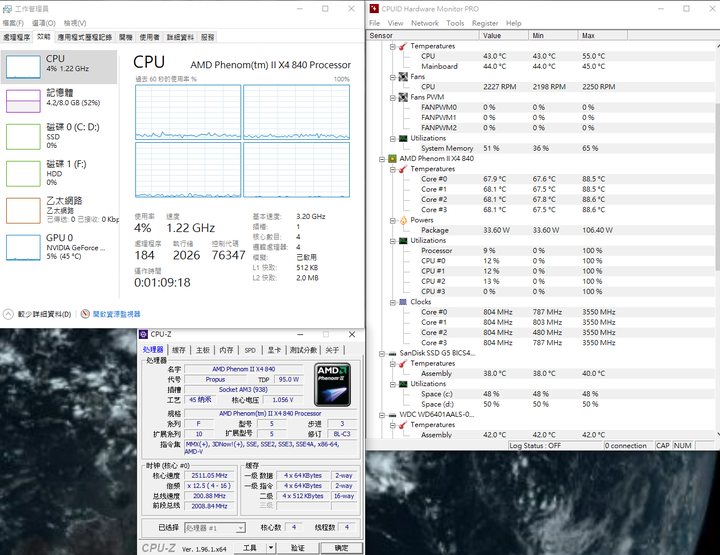The image size is (720, 555).
Task: Open 檢視(V) menu in Task Manager
Action: pyautogui.click(x=75, y=23)
